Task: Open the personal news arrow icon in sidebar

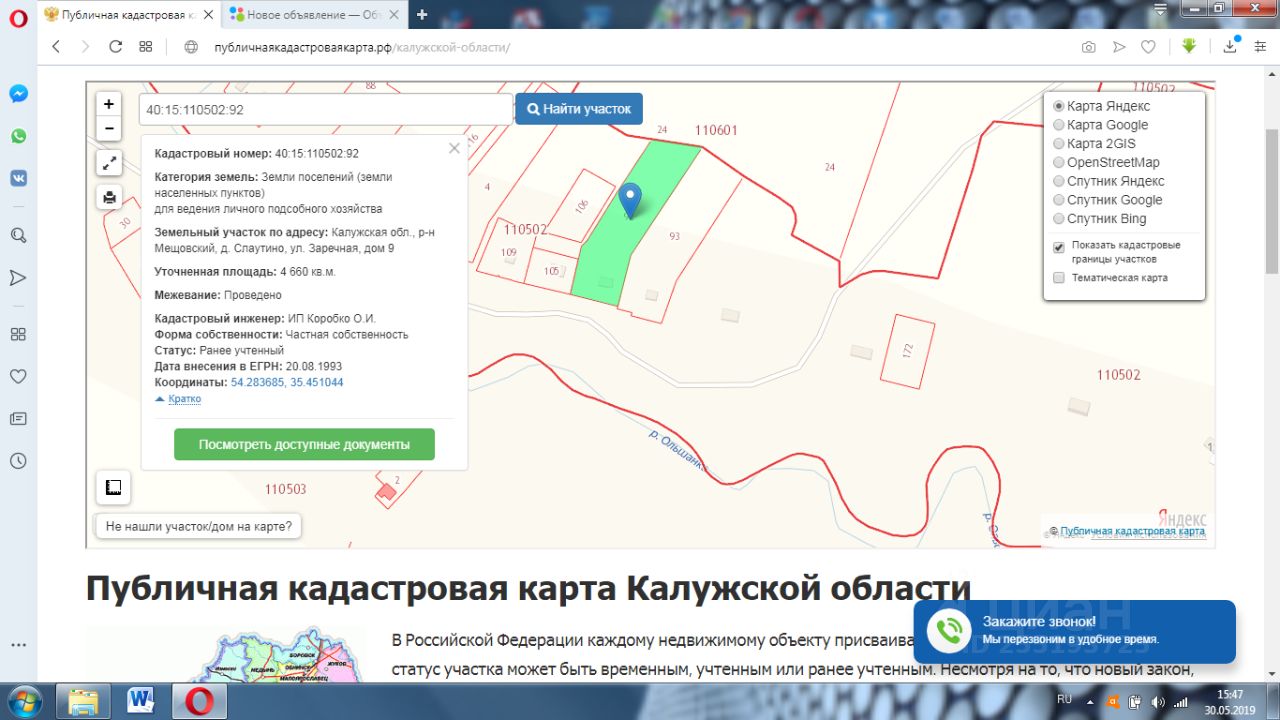Action: 18,277
